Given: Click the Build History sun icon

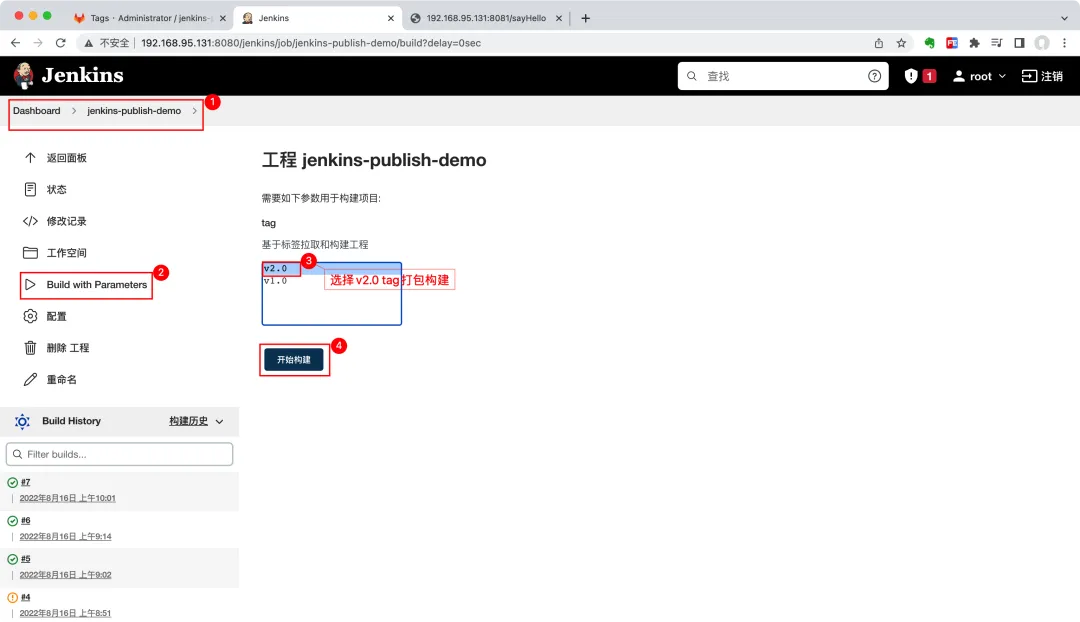Looking at the screenshot, I should (22, 422).
